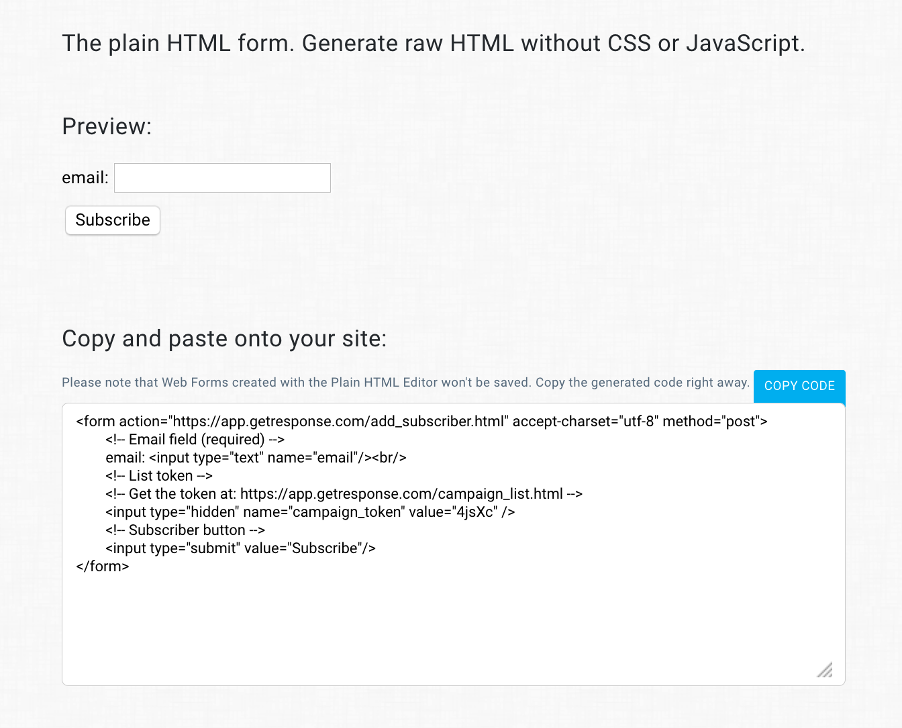
Task: Click empty area inside the code textarea
Action: pyautogui.click(x=453, y=627)
